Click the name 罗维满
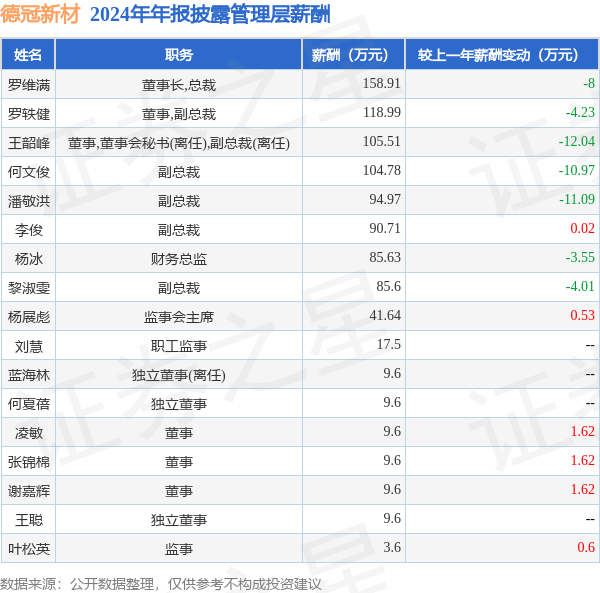Image resolution: width=600 pixels, height=593 pixels. pos(29,85)
